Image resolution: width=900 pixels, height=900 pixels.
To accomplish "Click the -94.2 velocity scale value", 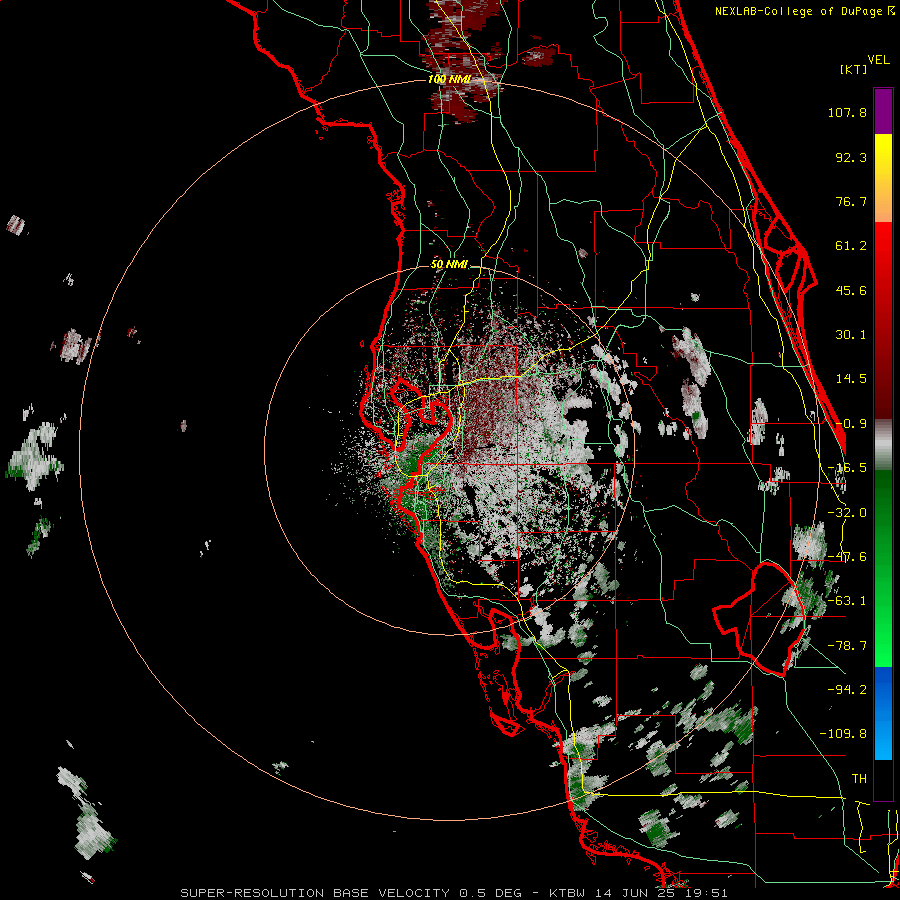I will point(847,689).
